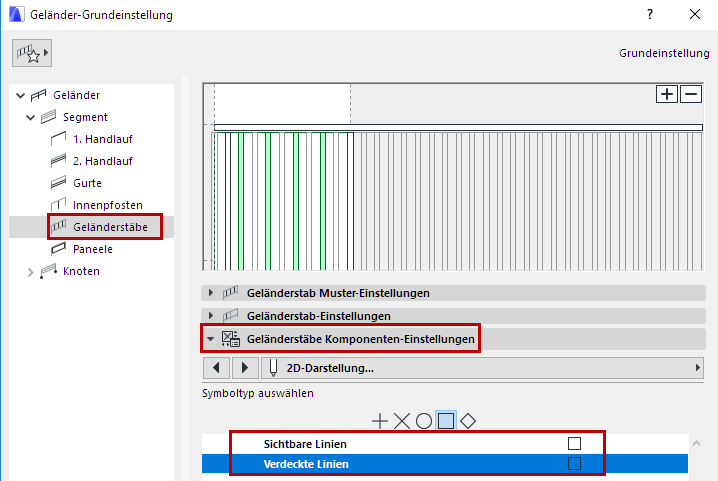Select Segment in the tree
Image resolution: width=718 pixels, height=481 pixels.
(85, 117)
